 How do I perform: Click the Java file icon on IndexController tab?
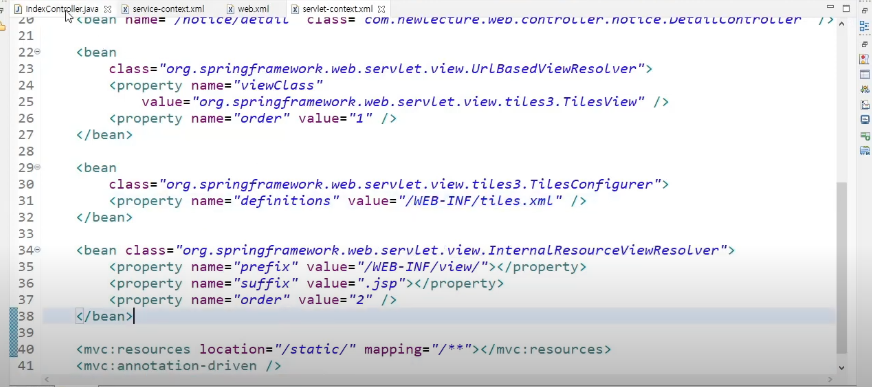pos(18,9)
